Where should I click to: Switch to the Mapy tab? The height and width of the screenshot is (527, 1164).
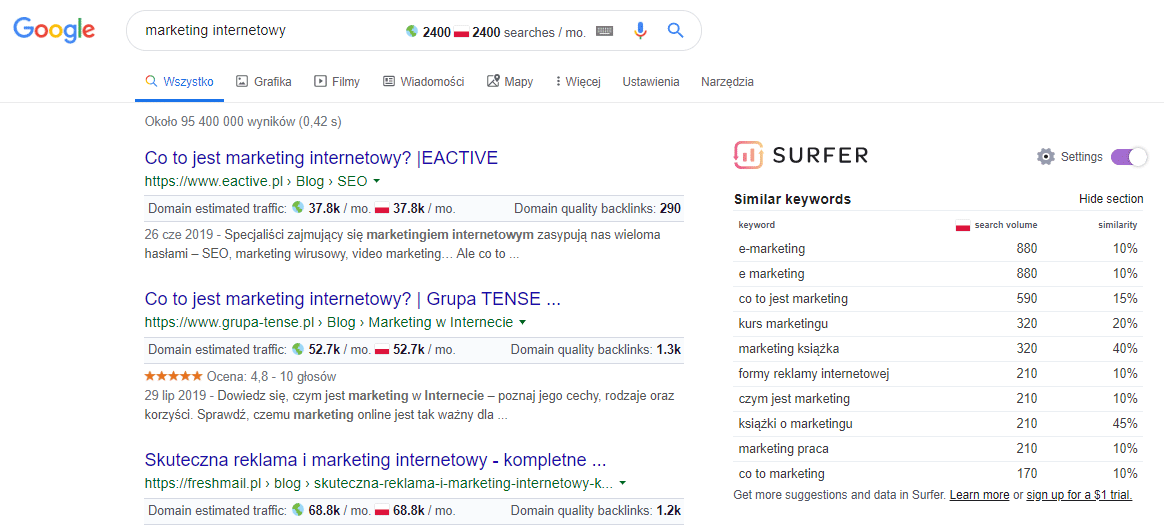pyautogui.click(x=510, y=82)
